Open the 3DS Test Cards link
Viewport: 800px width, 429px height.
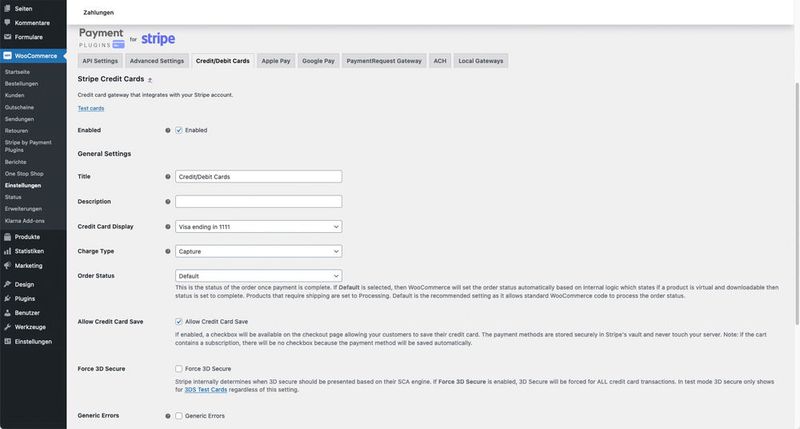206,390
